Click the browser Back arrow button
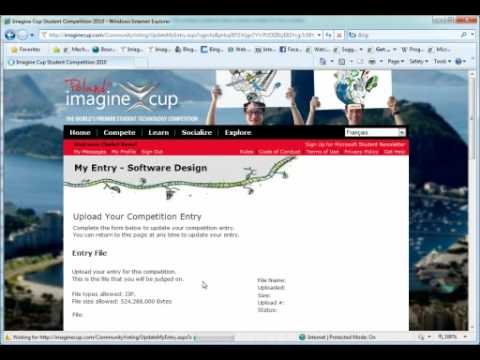The height and width of the screenshot is (360, 480). click(x=10, y=35)
